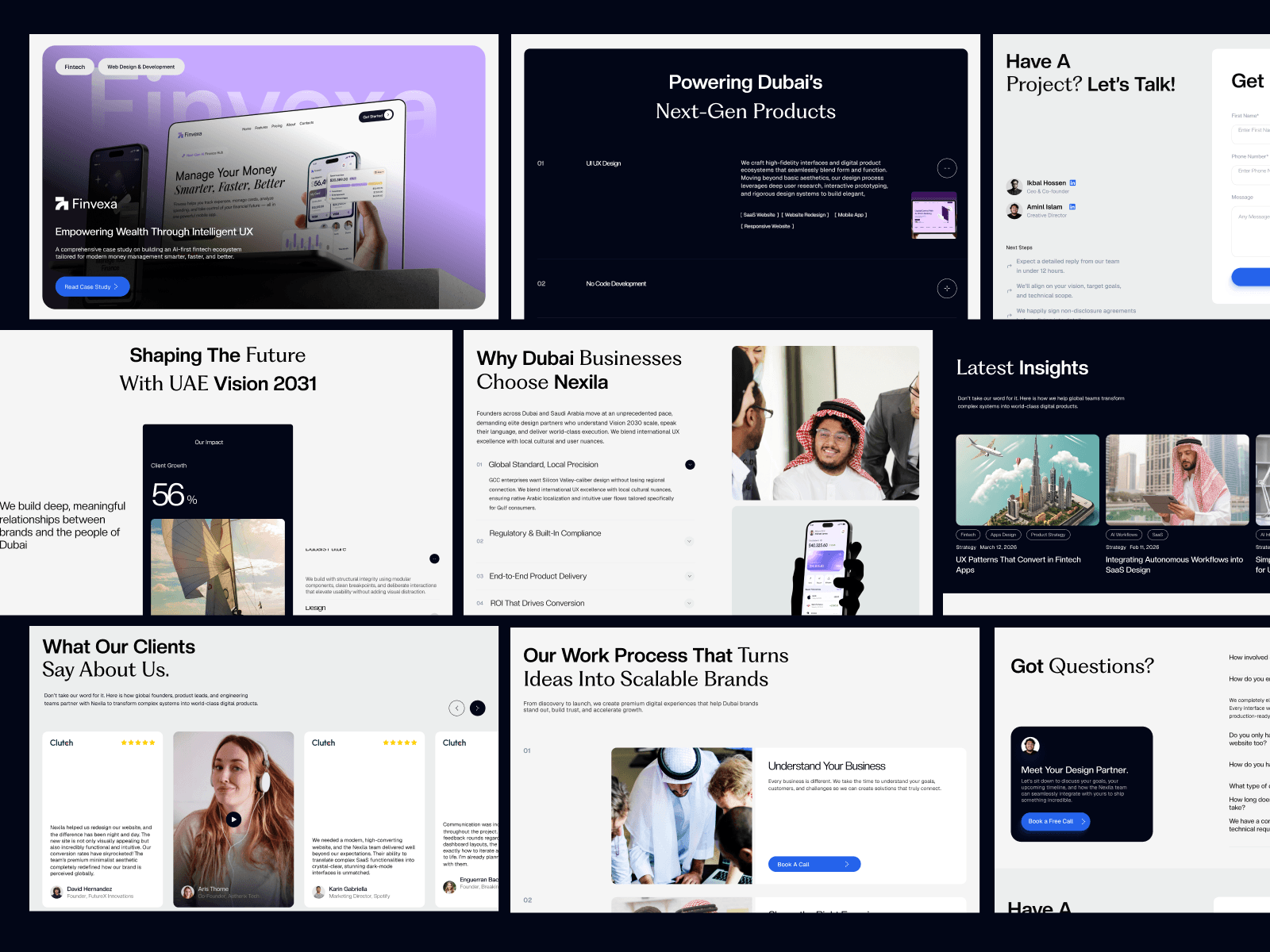Click the Finvexa logo on case study
The width and height of the screenshot is (1270, 952).
(86, 204)
